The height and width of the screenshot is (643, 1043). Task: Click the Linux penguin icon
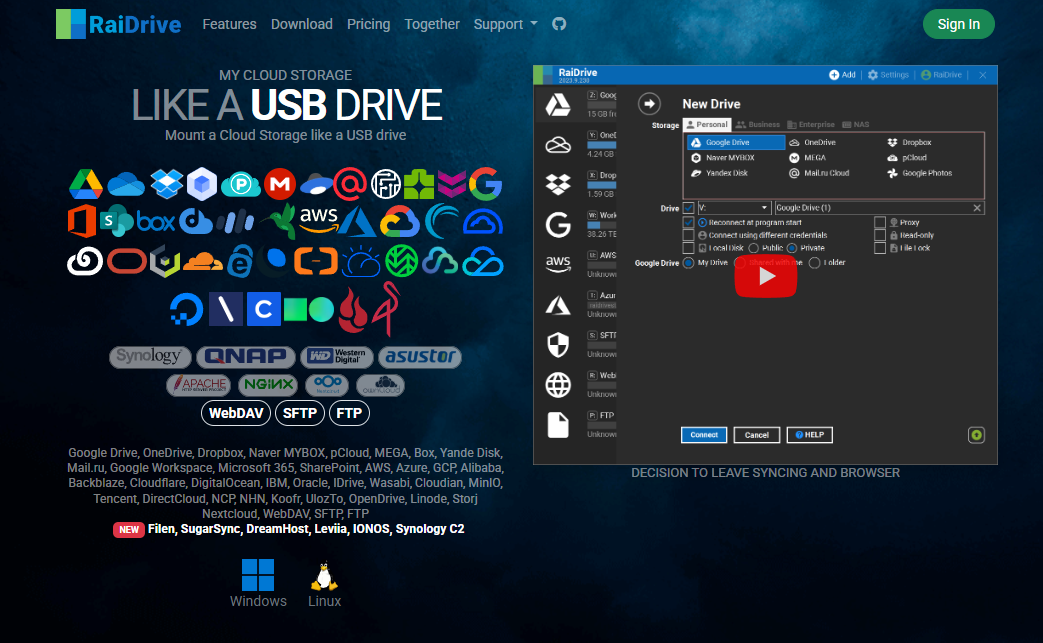324,576
